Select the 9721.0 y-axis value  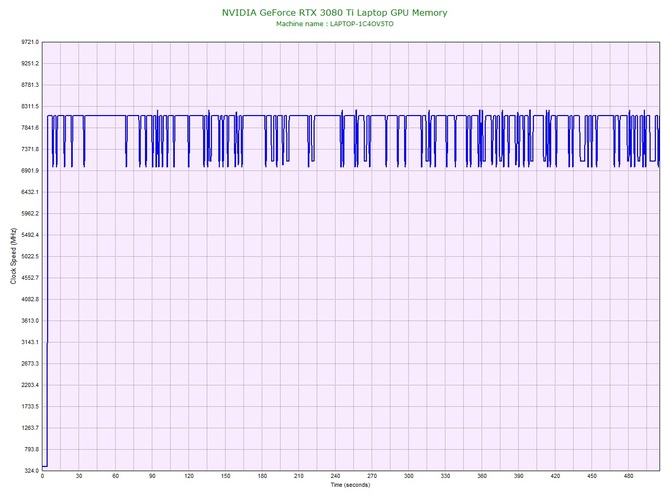coord(30,42)
